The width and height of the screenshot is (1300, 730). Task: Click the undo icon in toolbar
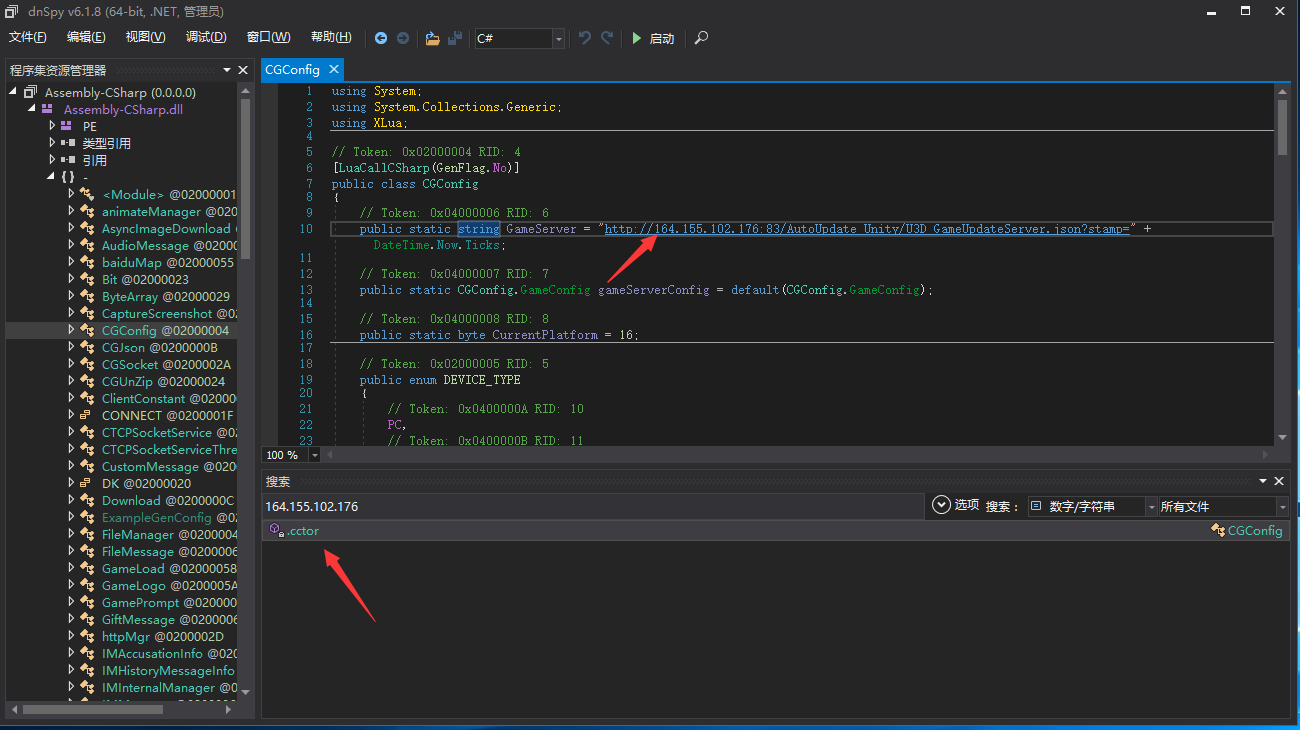tap(585, 38)
